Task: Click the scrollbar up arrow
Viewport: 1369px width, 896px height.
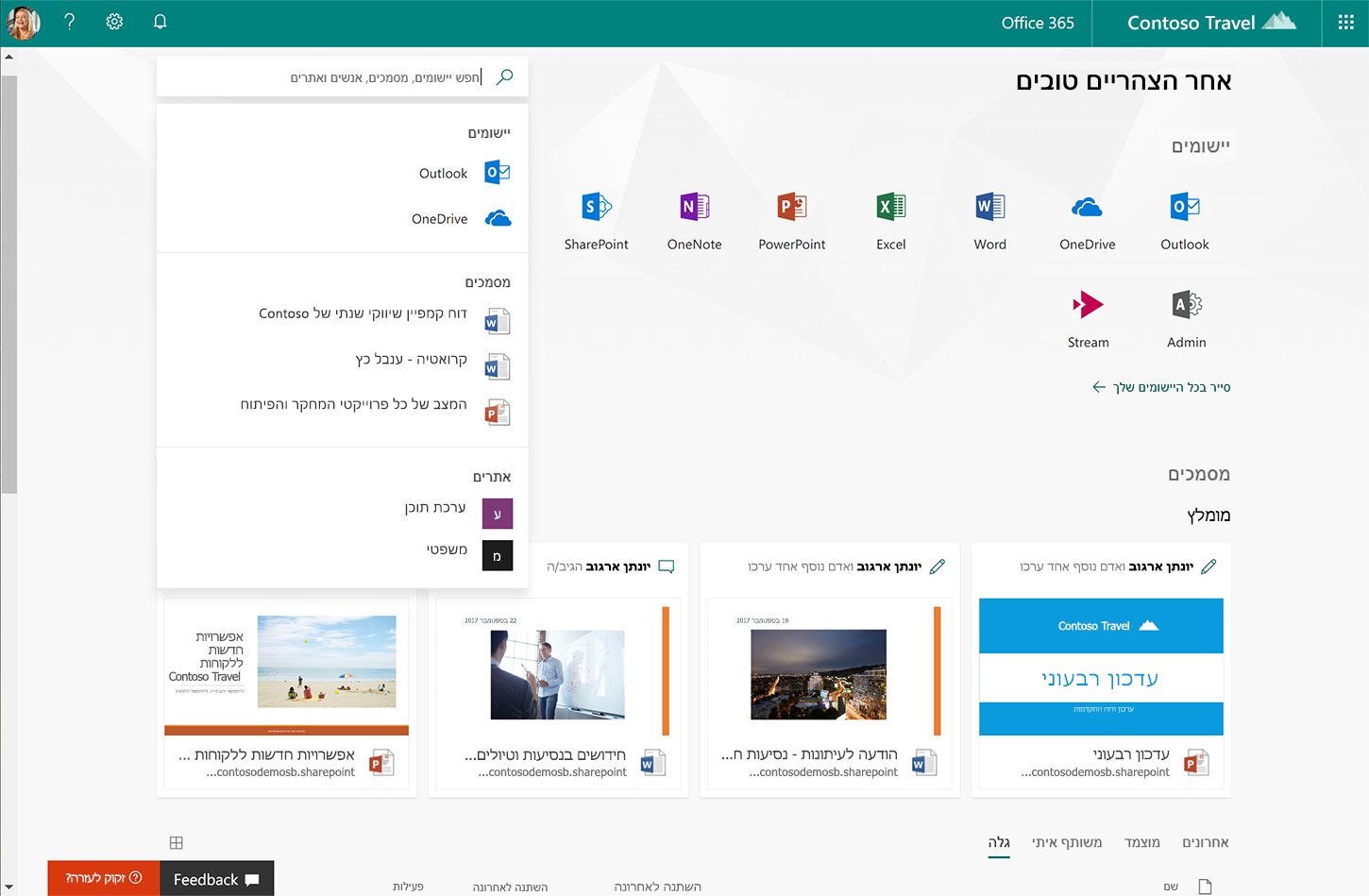Action: pos(8,57)
